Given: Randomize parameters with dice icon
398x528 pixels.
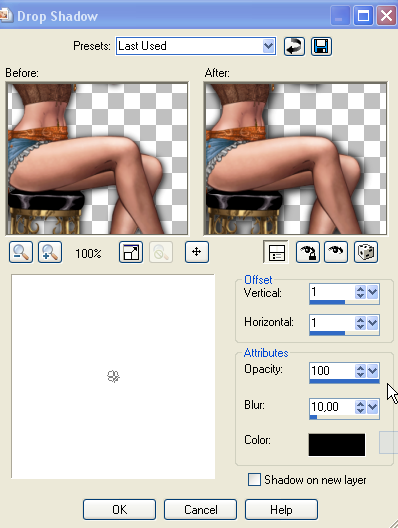Looking at the screenshot, I should click(366, 252).
